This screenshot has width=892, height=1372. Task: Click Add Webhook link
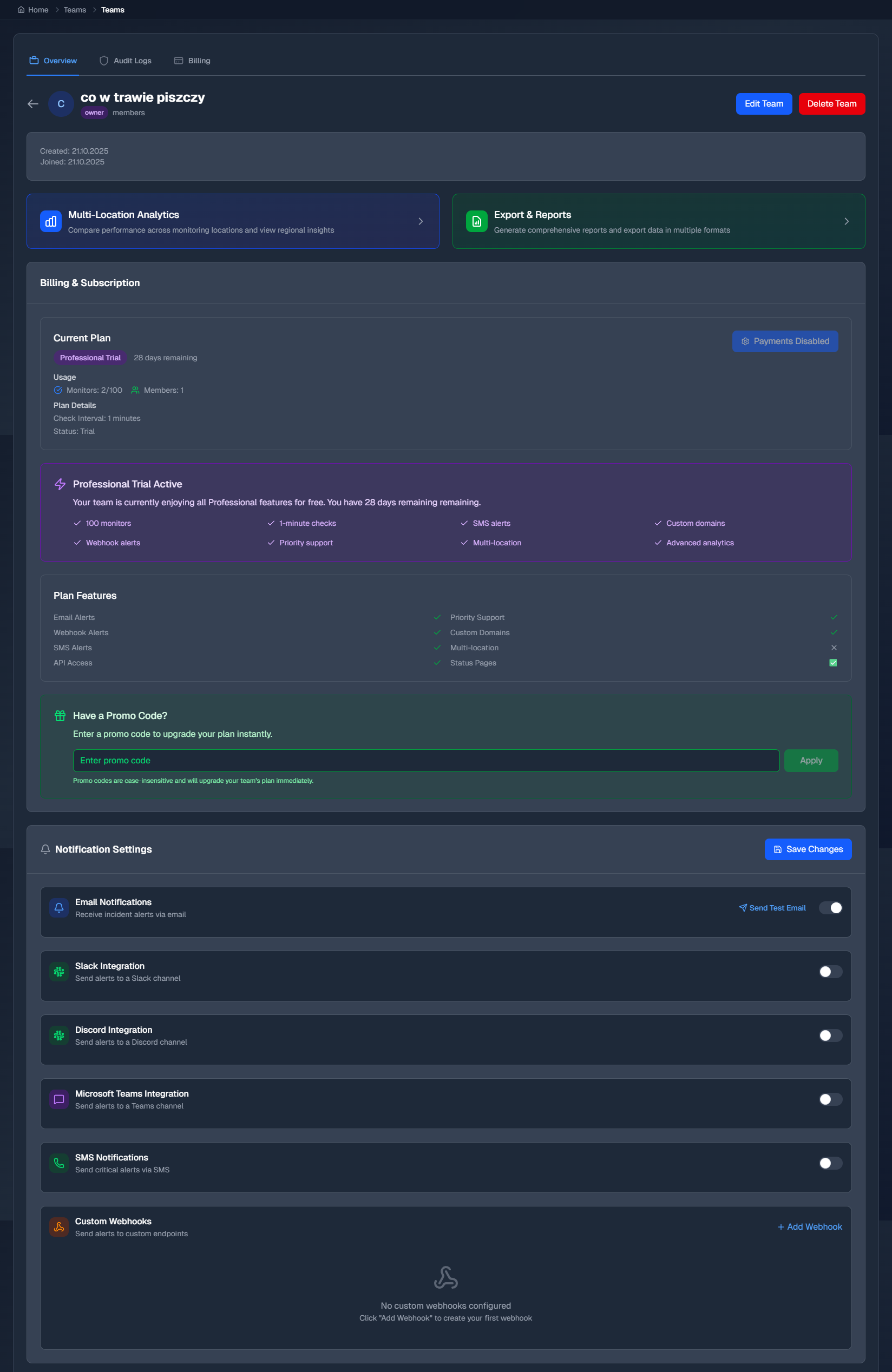810,1226
